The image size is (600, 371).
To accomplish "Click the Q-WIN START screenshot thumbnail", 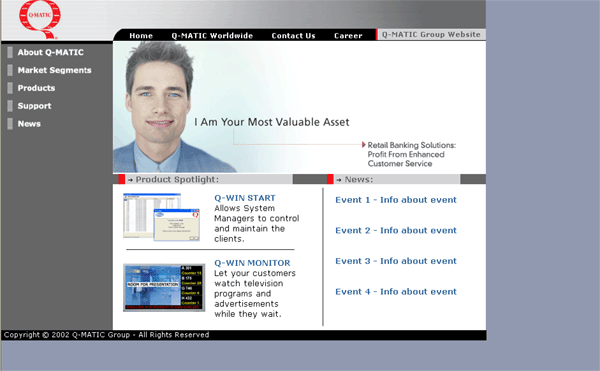I will click(161, 217).
